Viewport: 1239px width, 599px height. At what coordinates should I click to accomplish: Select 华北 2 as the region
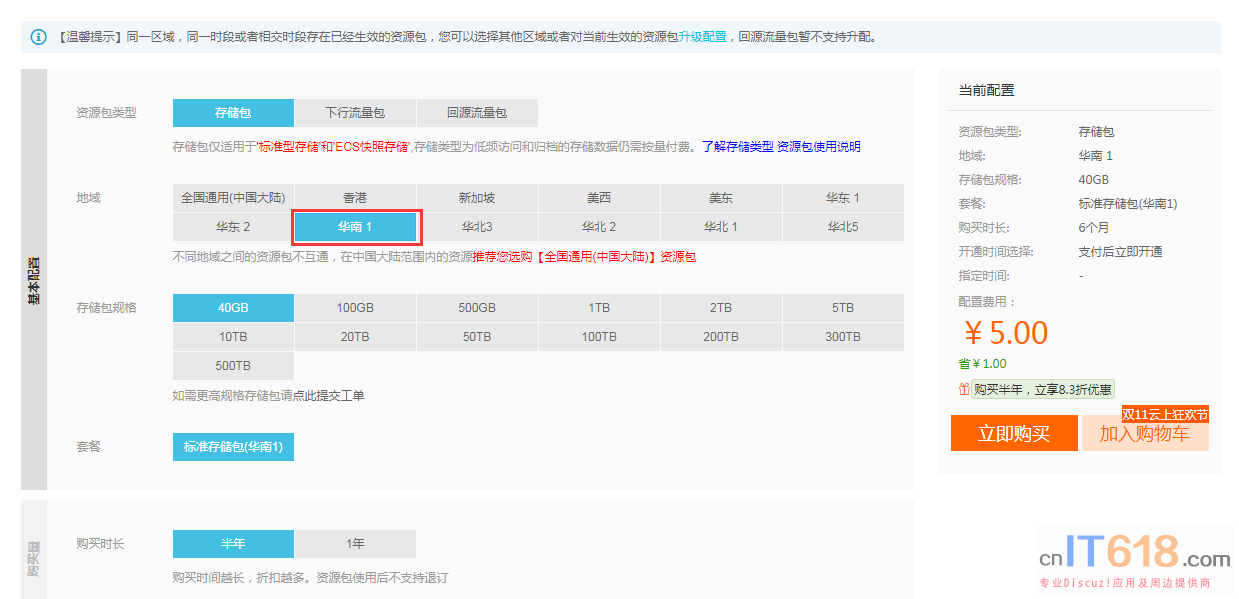[x=599, y=227]
